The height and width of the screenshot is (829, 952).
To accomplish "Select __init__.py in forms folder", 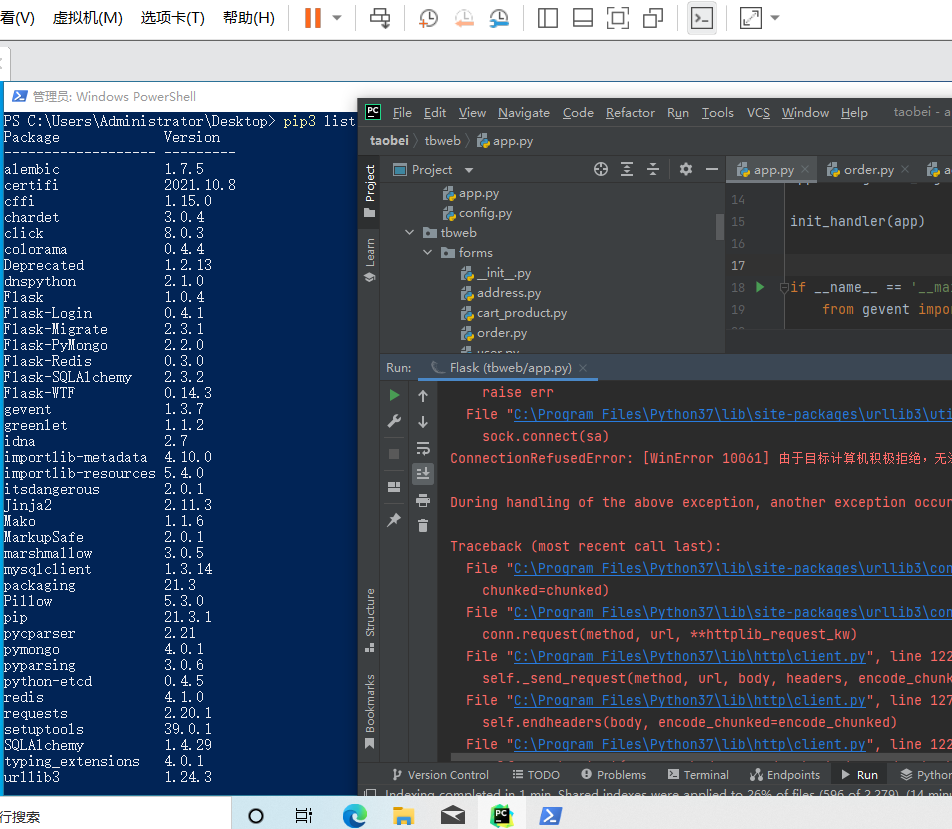I will click(x=496, y=273).
